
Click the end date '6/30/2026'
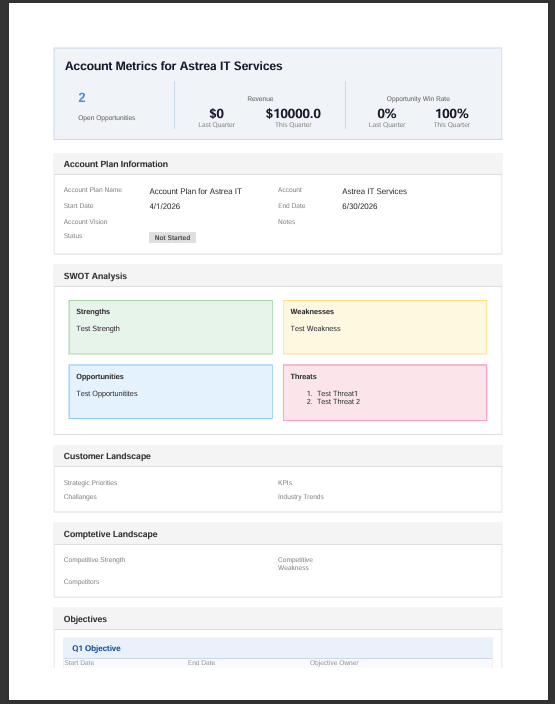[x=360, y=207]
